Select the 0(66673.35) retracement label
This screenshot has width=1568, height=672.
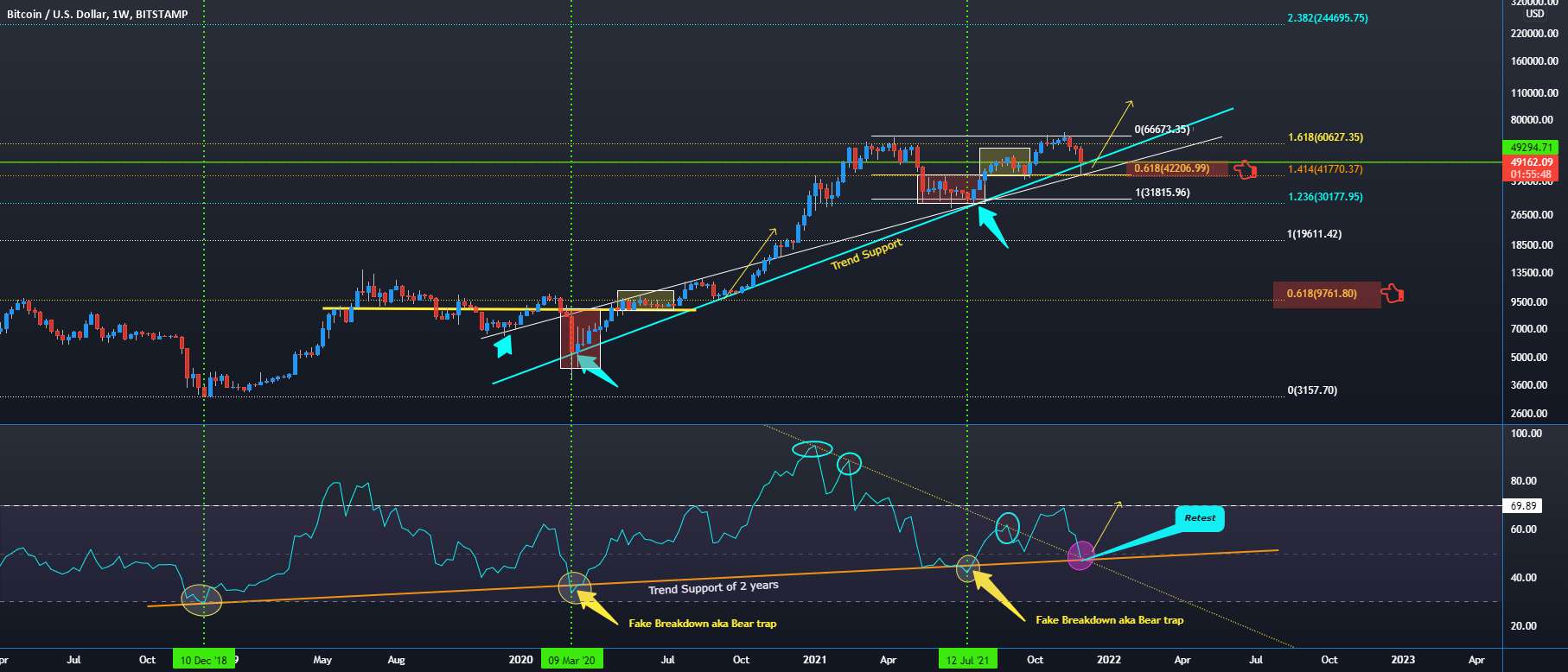click(1162, 130)
